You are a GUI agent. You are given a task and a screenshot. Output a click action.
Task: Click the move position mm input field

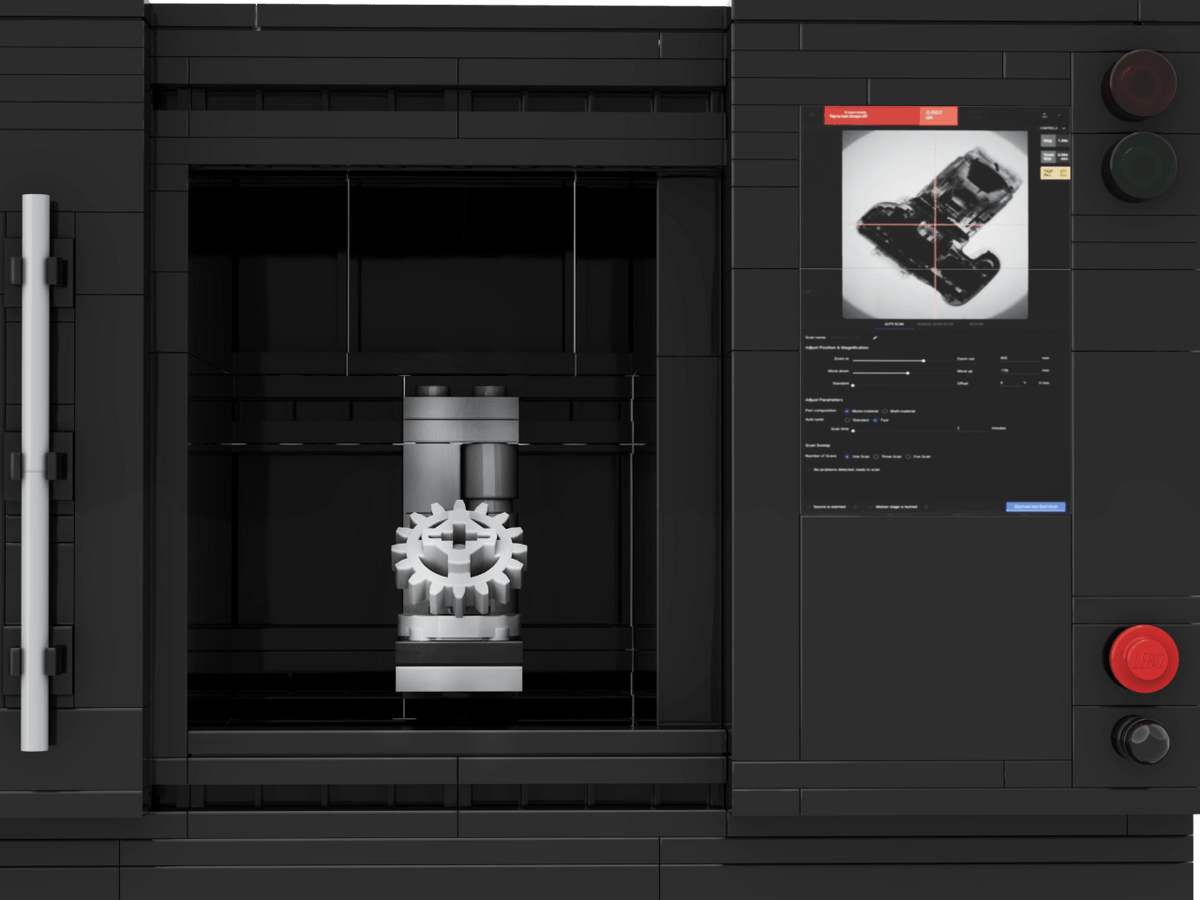1019,370
